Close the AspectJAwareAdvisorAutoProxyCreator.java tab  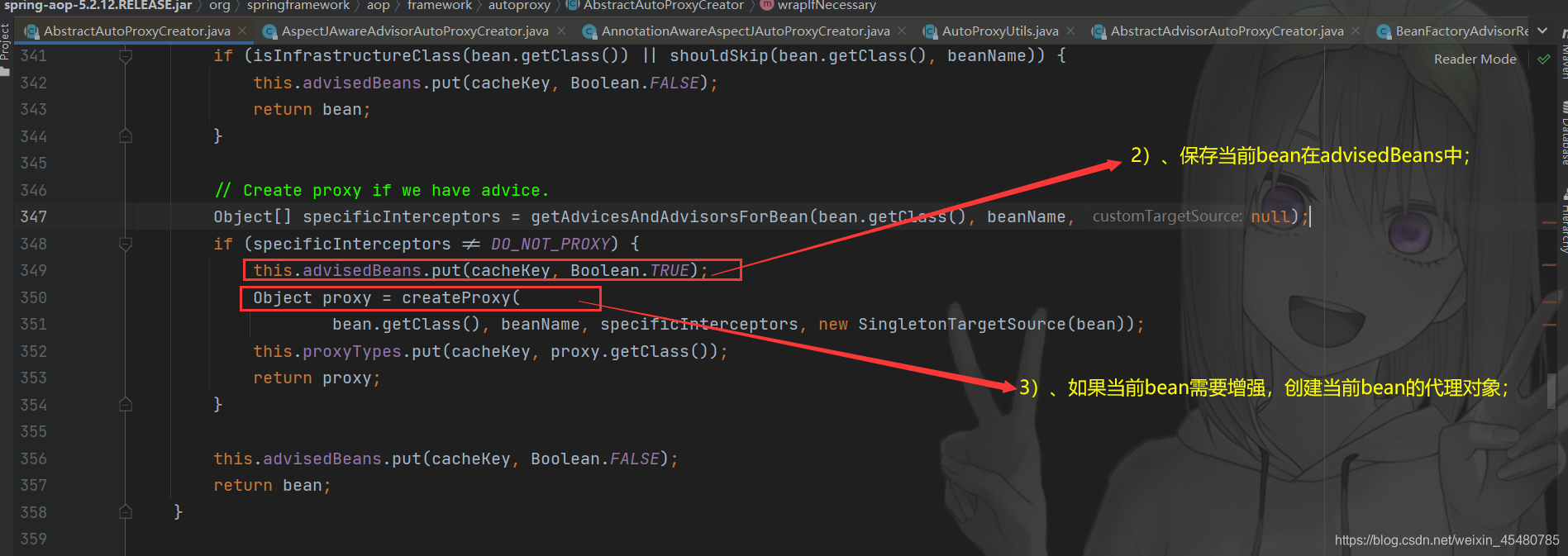coord(561,31)
